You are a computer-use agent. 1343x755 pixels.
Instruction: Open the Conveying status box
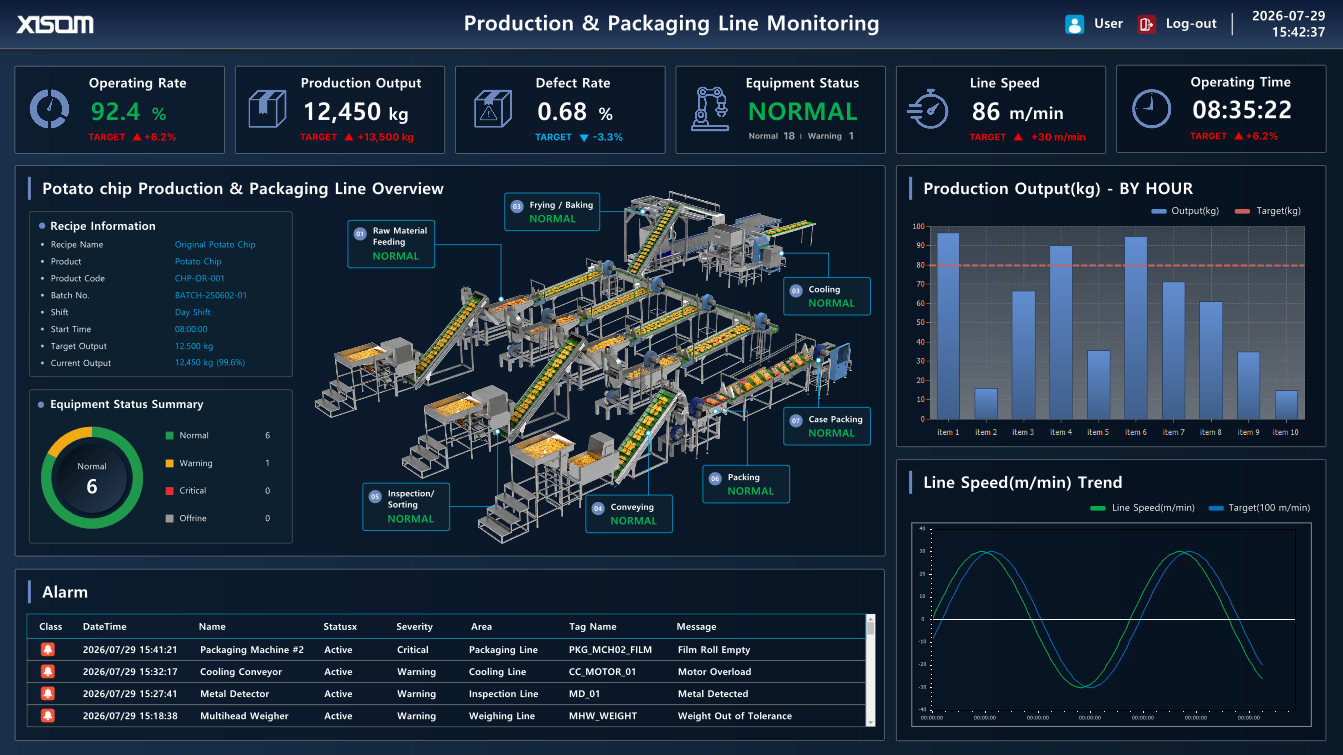[629, 513]
